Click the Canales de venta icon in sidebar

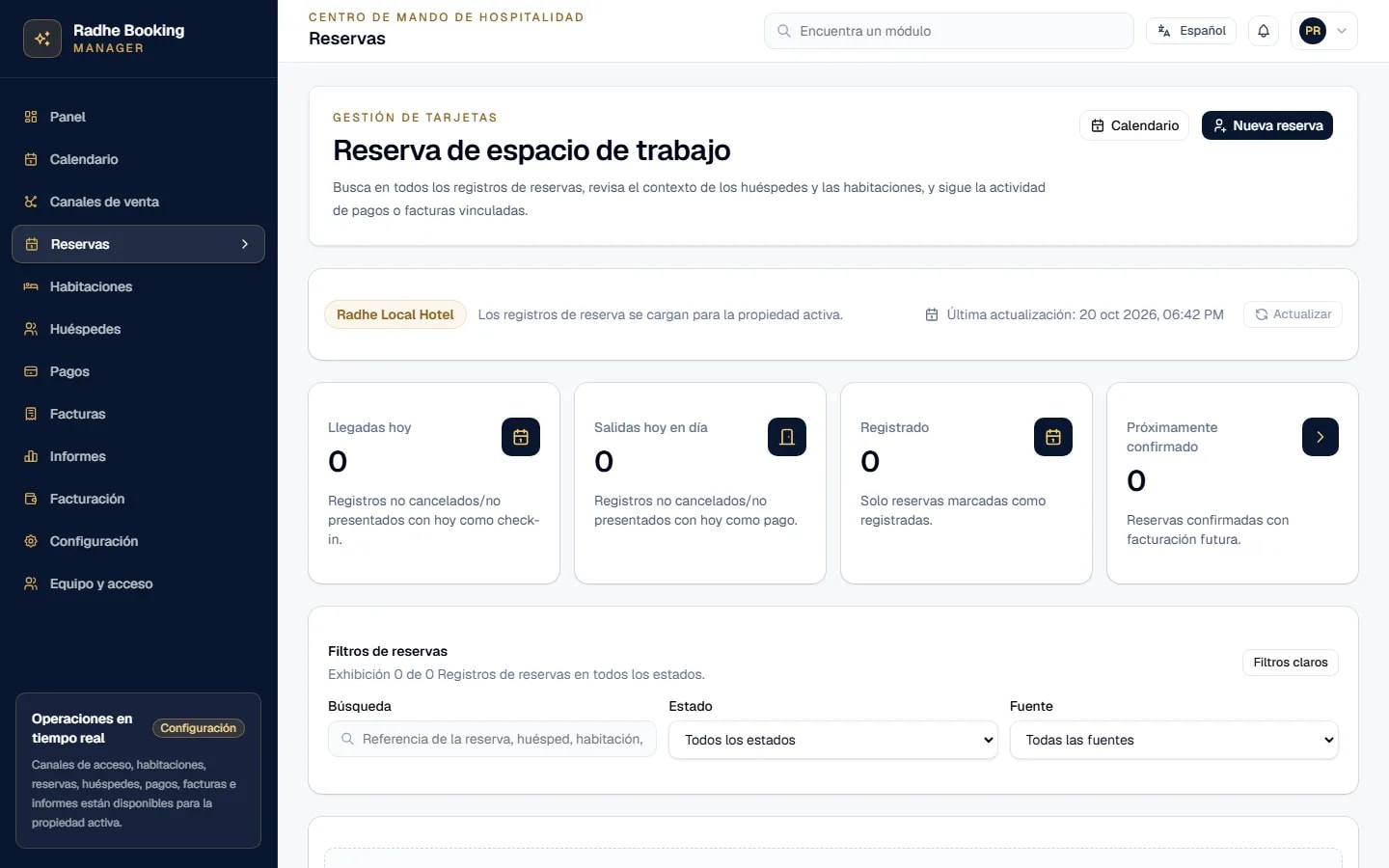31,202
